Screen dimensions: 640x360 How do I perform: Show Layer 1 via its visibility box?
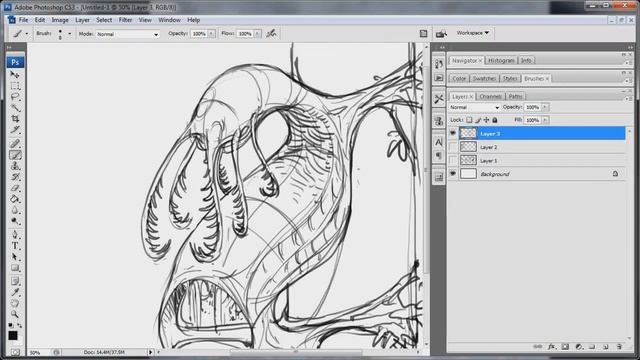(453, 160)
